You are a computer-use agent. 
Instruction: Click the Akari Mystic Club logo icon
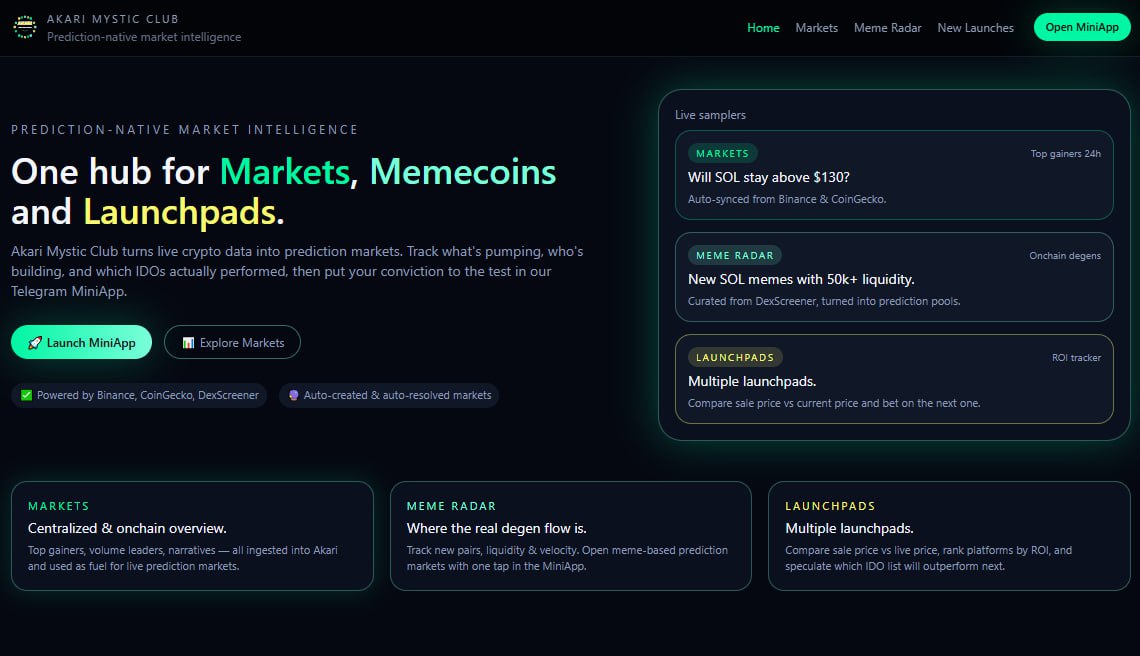[x=24, y=27]
